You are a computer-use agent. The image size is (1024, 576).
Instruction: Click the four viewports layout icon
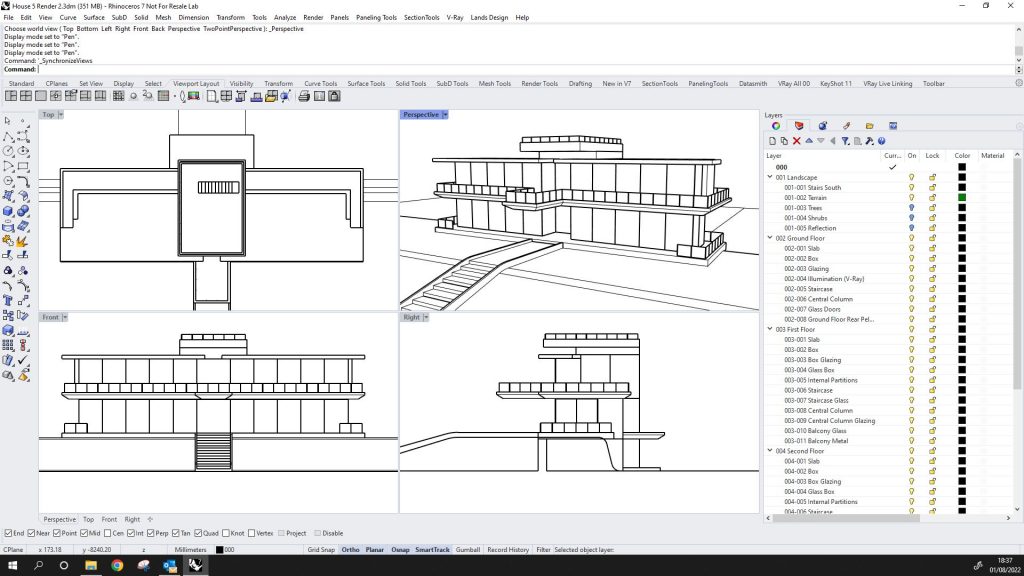pos(25,96)
